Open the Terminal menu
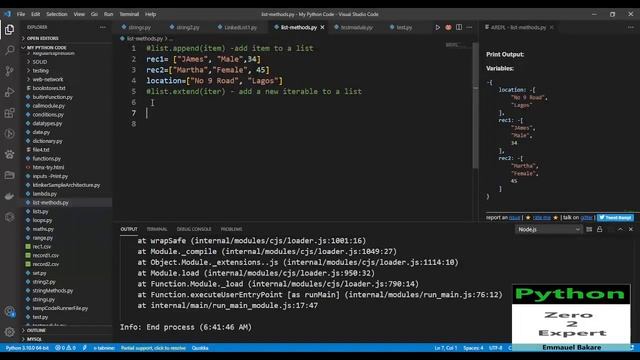Image resolution: width=640 pixels, height=360 pixels. [x=129, y=14]
